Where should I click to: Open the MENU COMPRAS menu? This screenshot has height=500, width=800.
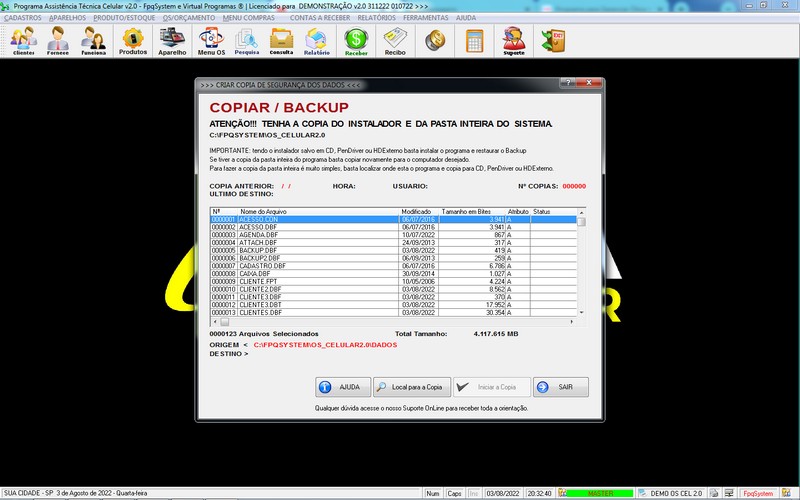coord(248,18)
